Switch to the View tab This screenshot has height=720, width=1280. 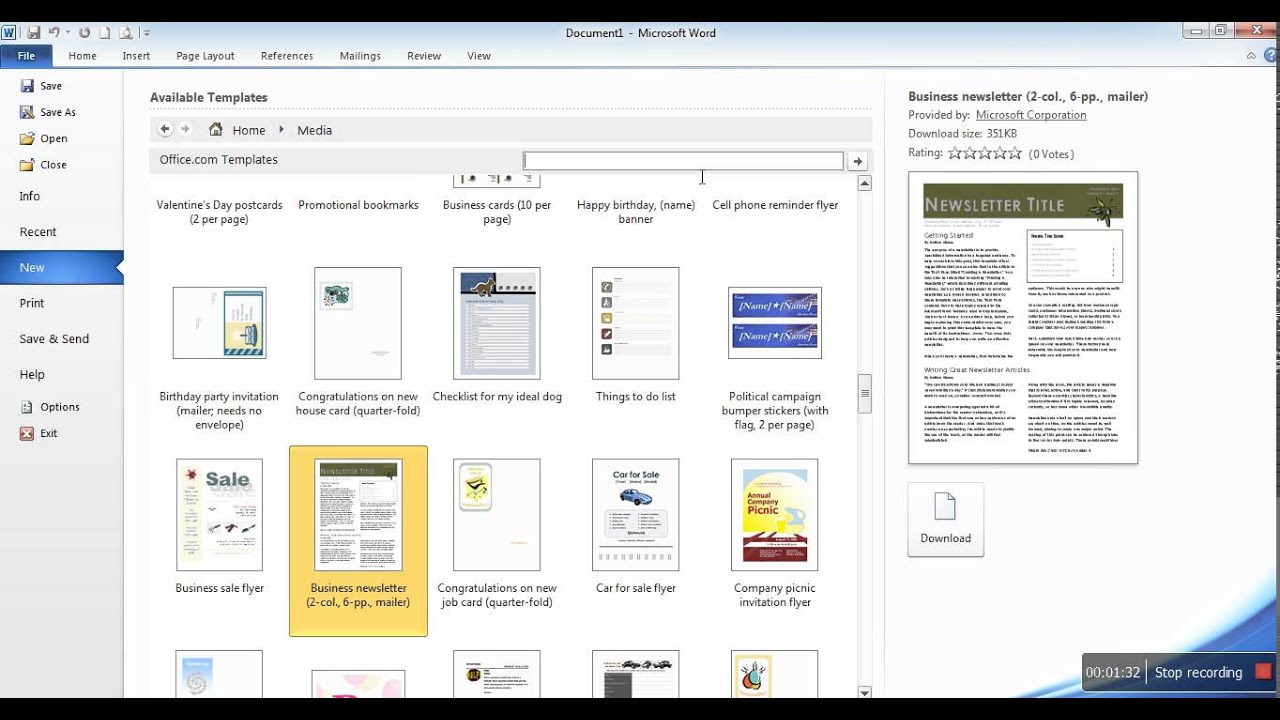click(479, 56)
